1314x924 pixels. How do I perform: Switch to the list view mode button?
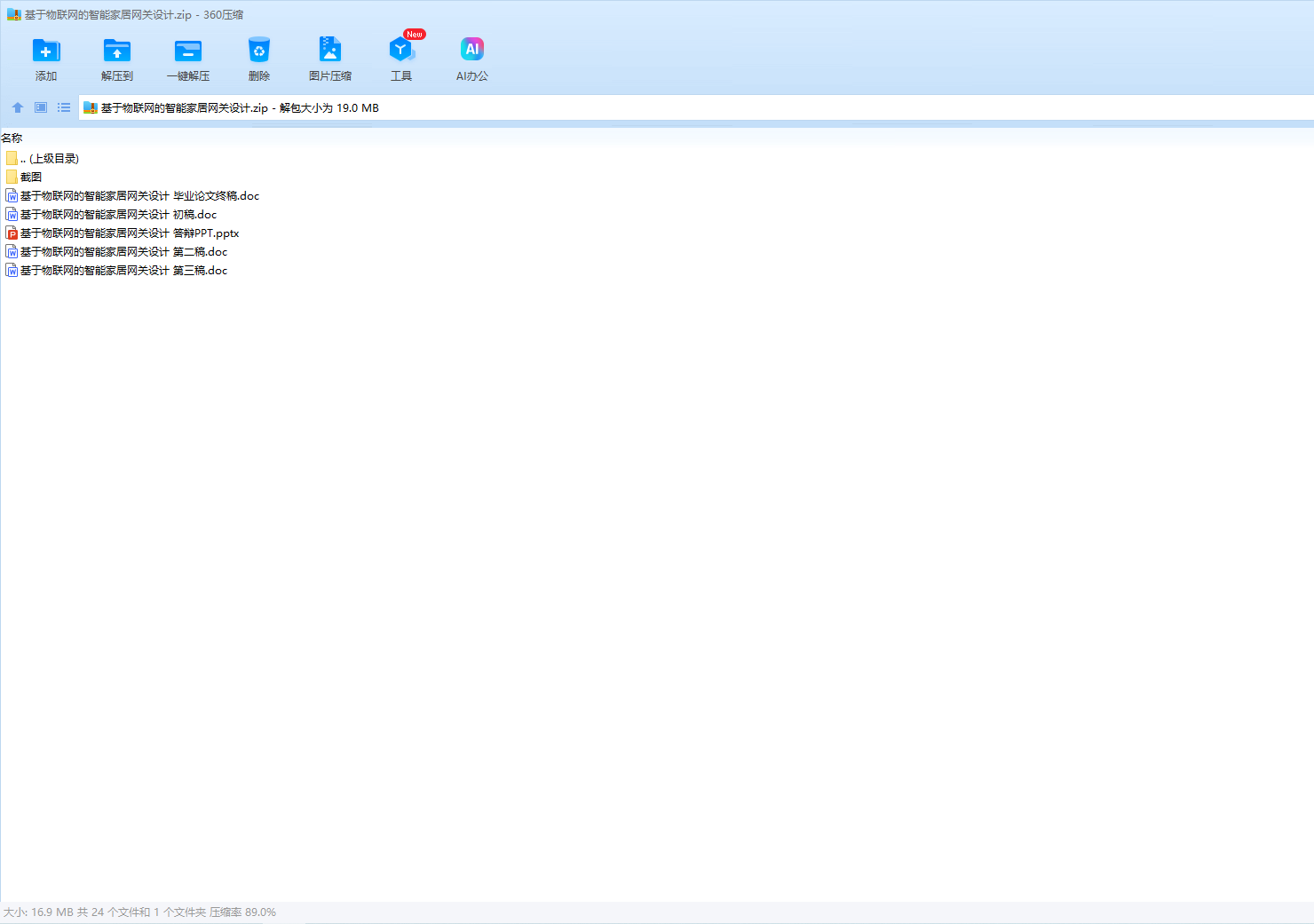[x=64, y=107]
